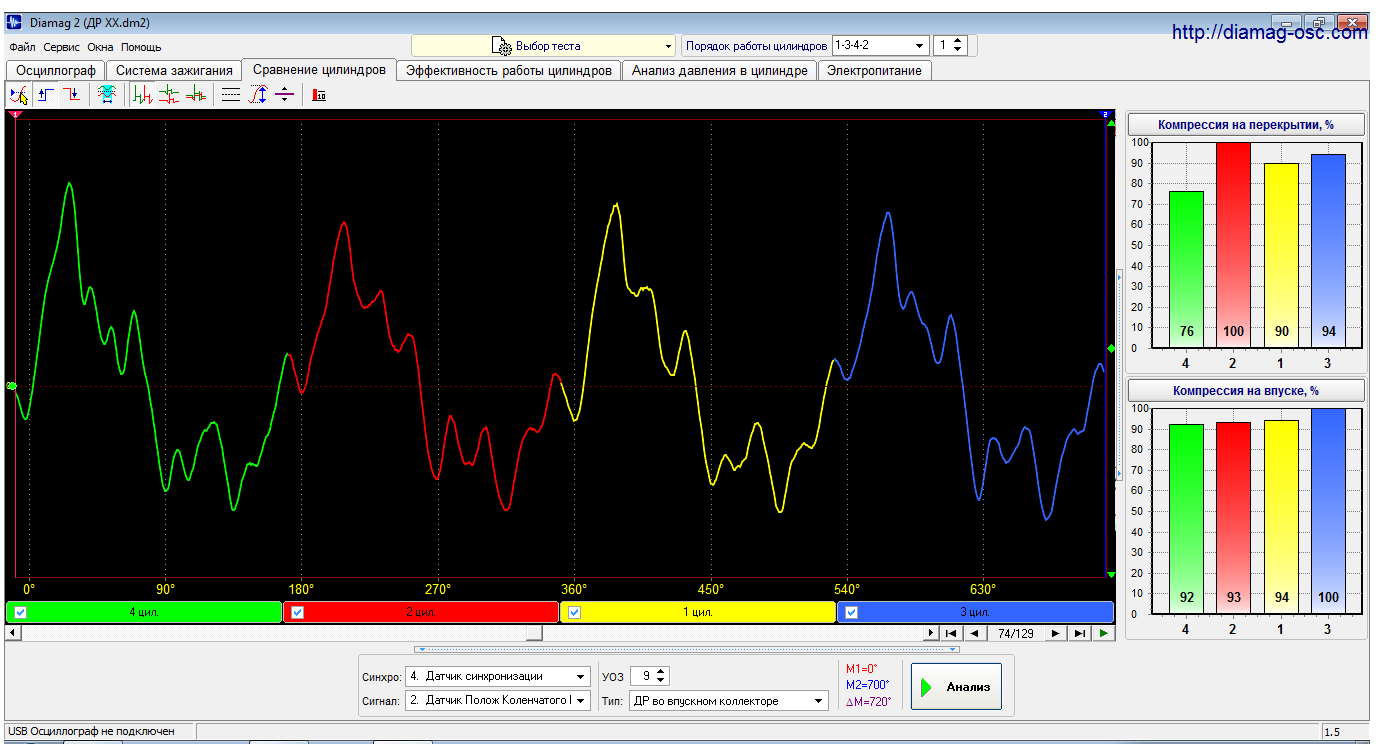Jump to first frame button
The image size is (1382, 744).
click(x=951, y=633)
